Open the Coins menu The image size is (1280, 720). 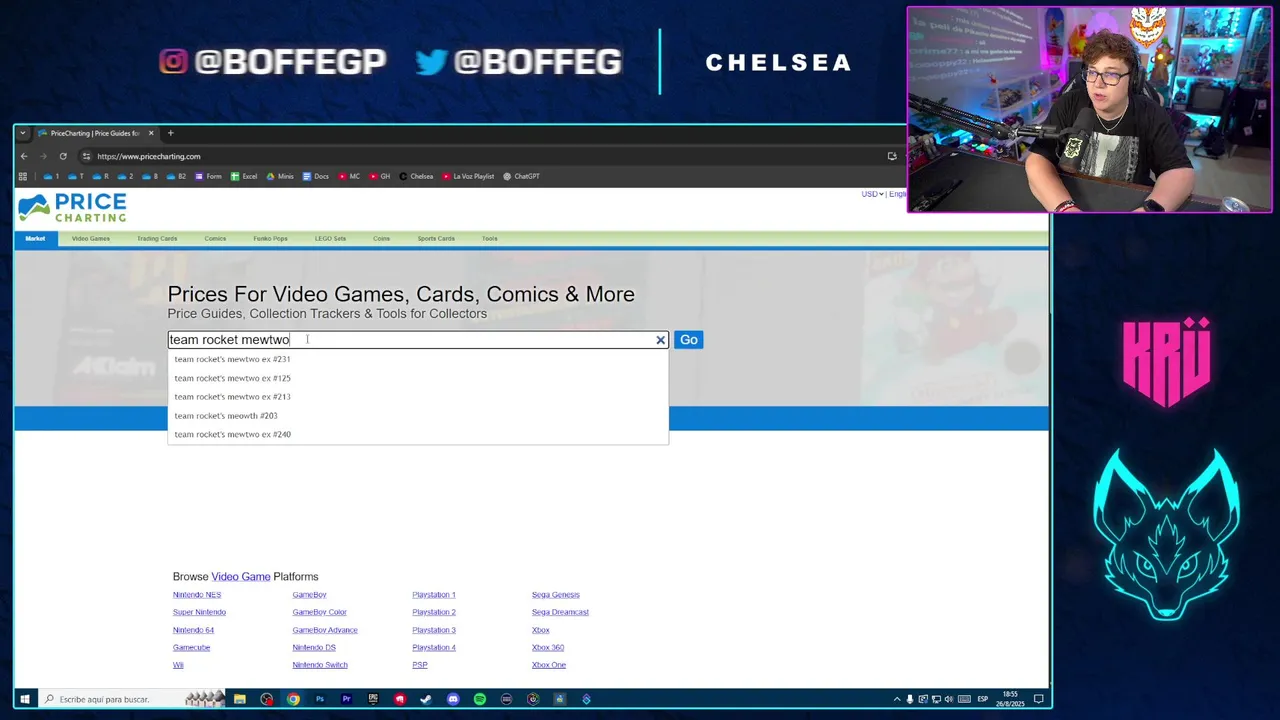point(381,238)
